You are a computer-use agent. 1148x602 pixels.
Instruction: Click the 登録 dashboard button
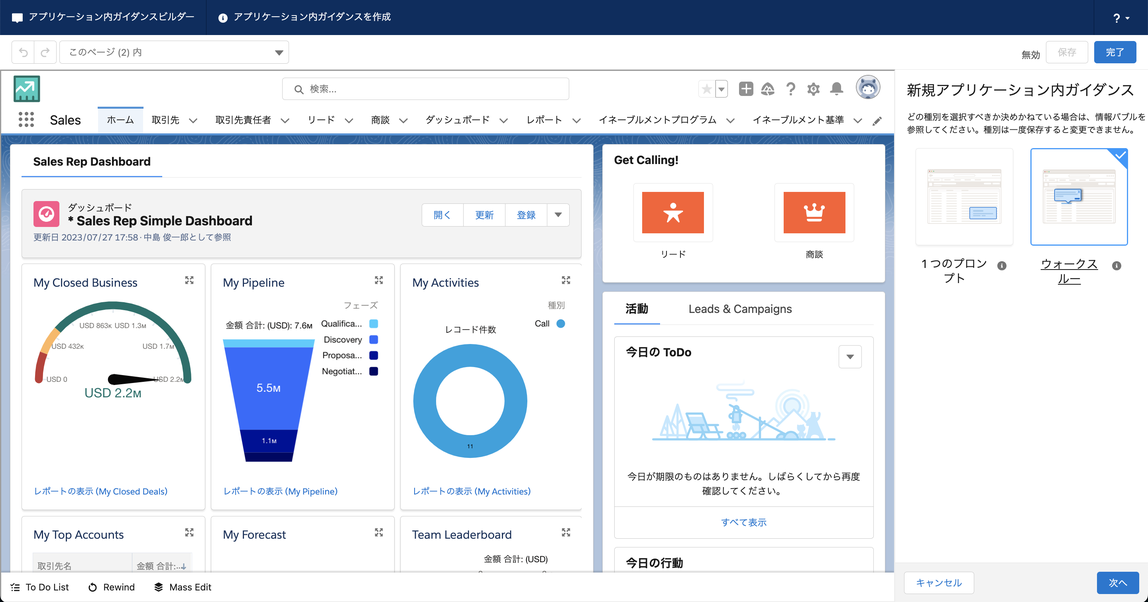[526, 215]
